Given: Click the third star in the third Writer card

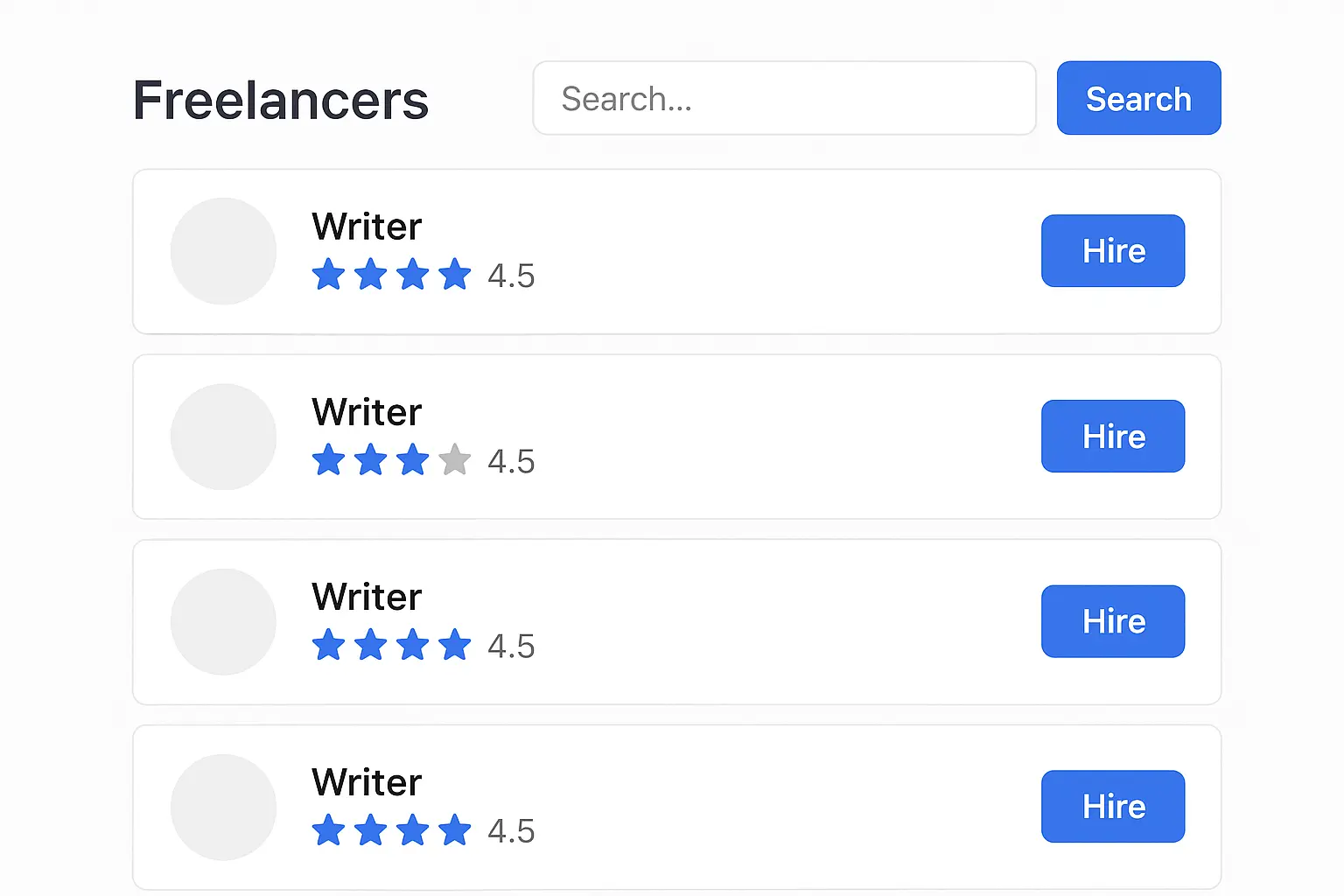Looking at the screenshot, I should pos(412,645).
